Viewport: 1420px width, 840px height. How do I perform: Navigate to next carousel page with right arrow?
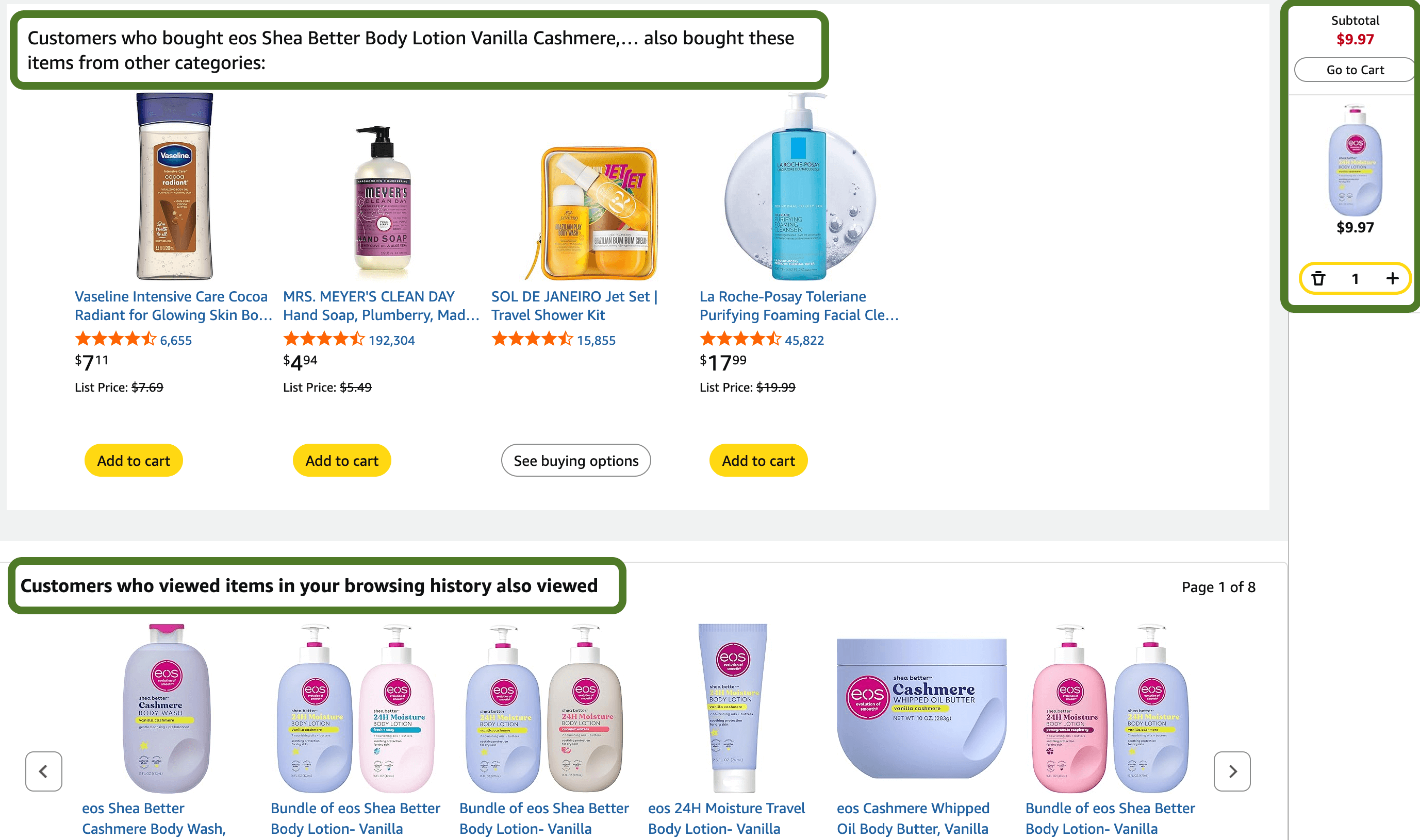(x=1232, y=771)
